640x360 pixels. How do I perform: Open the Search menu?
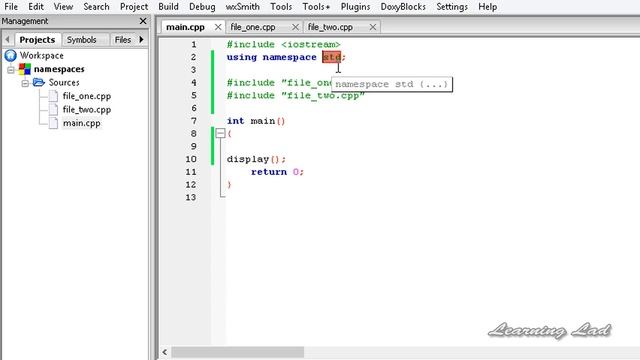click(96, 7)
